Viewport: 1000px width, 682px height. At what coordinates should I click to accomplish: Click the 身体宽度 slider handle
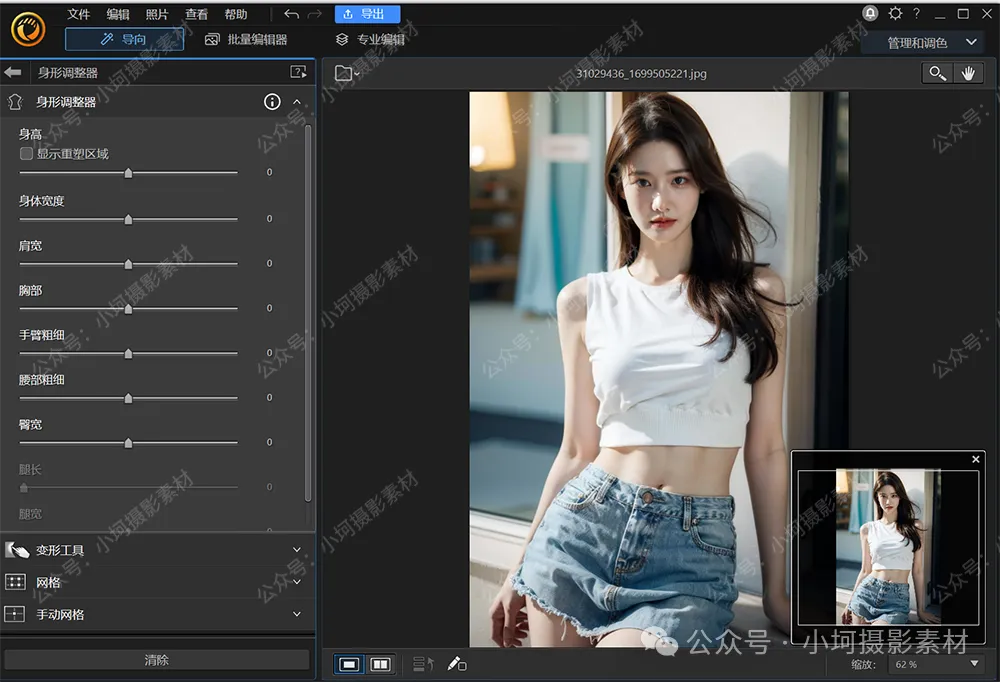[128, 219]
